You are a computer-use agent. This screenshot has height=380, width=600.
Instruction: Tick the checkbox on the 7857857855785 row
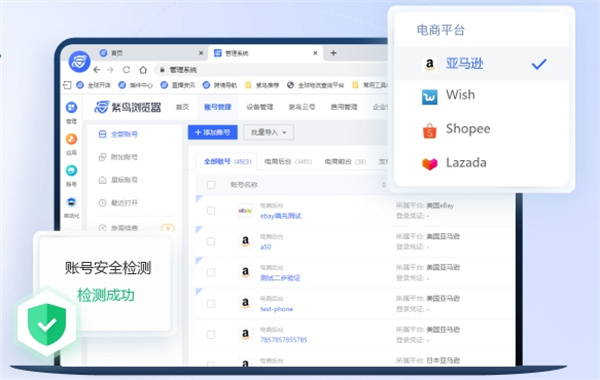tap(211, 334)
